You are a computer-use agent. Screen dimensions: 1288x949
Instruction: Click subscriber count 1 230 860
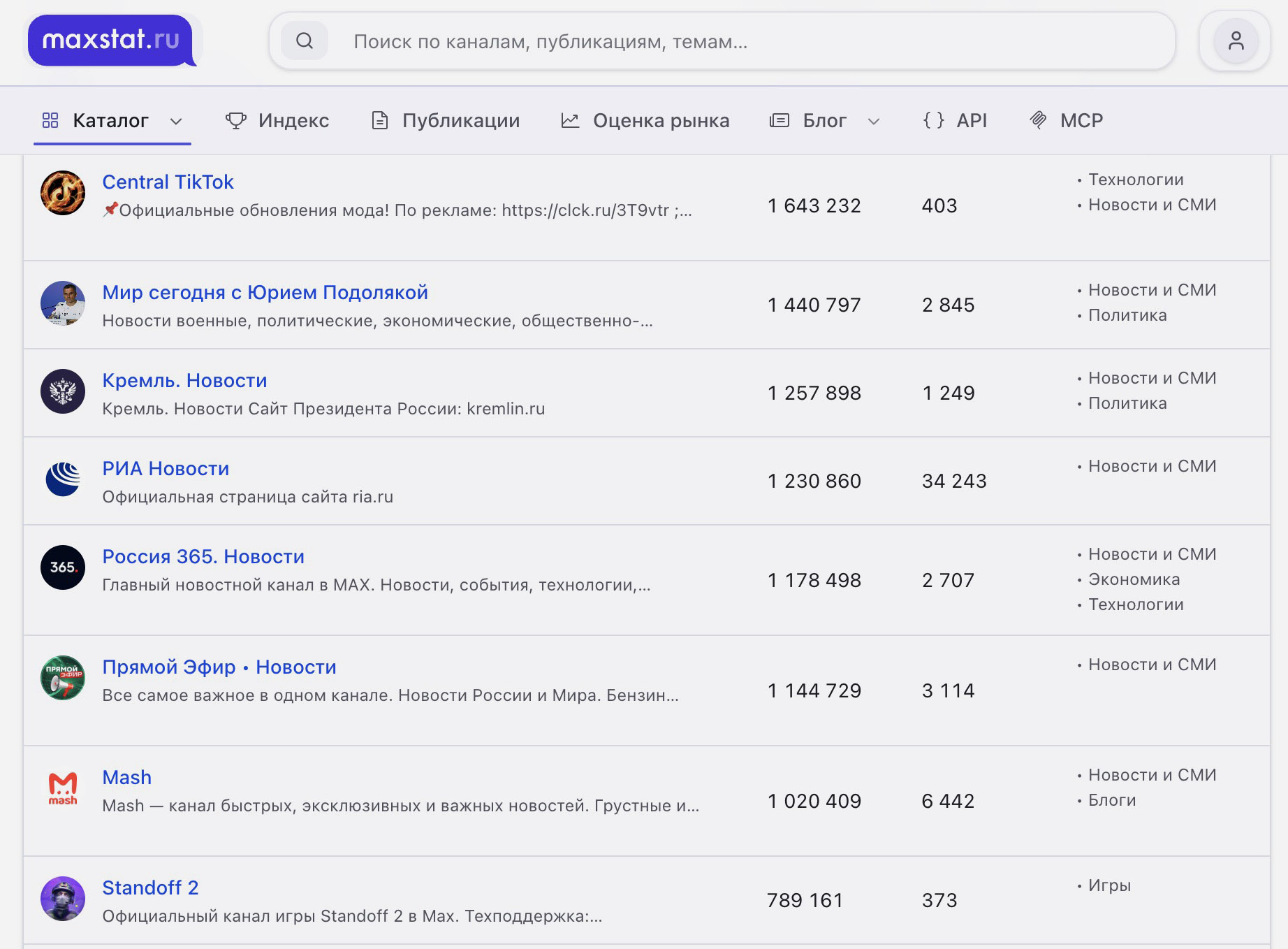[814, 481]
